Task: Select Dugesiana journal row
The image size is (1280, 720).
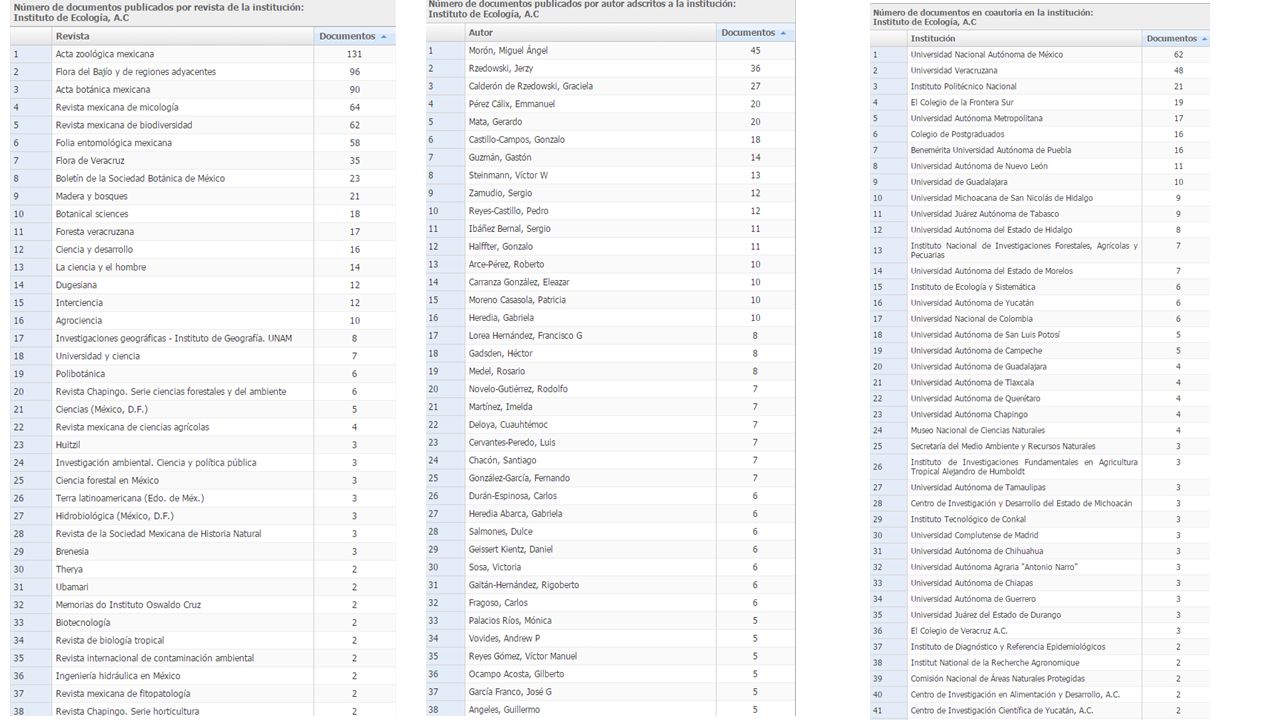Action: (x=203, y=285)
